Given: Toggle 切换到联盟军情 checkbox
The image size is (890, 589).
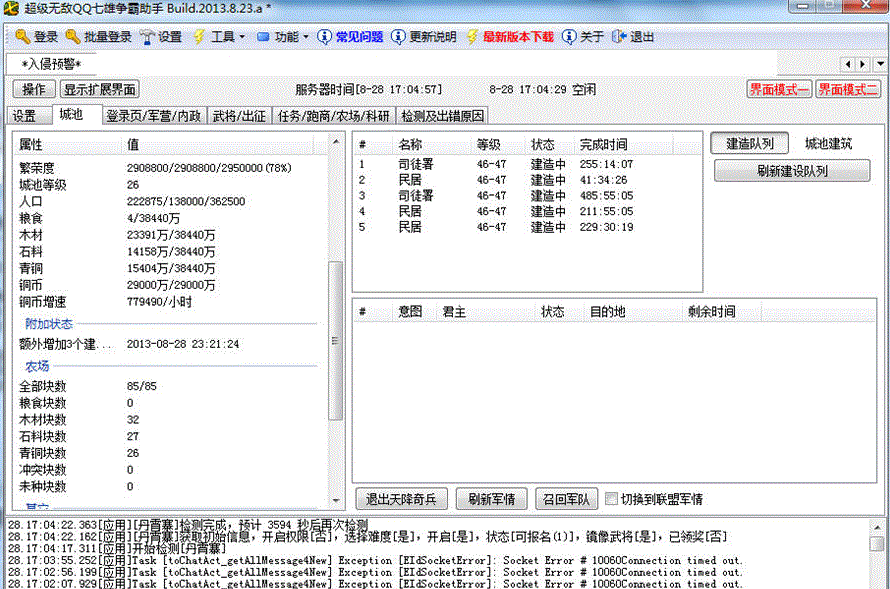Looking at the screenshot, I should click(x=611, y=499).
